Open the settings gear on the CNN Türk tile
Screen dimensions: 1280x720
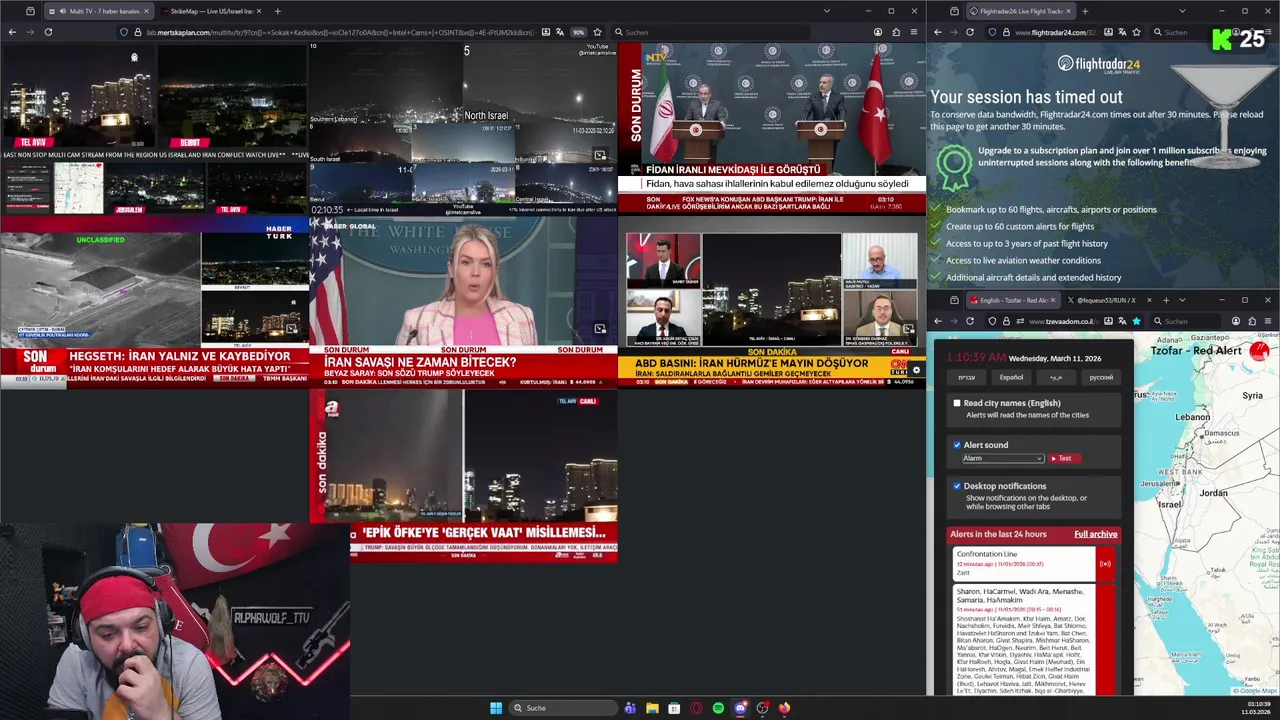pyautogui.click(x=915, y=370)
